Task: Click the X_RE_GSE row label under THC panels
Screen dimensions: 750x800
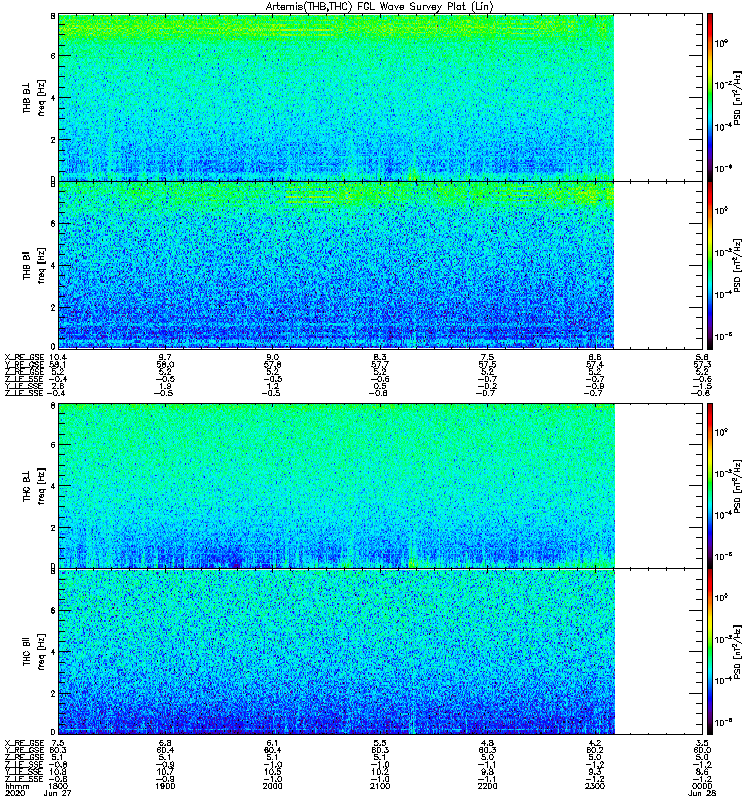Action: coord(24,743)
